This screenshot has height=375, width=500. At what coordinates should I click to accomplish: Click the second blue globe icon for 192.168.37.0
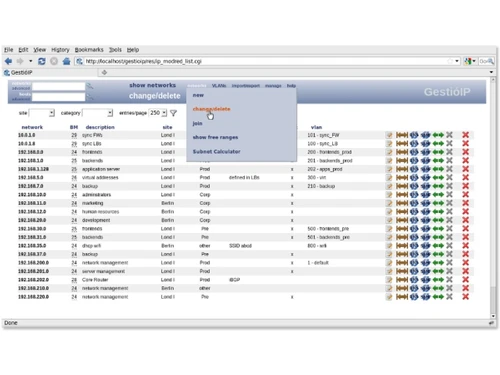(x=426, y=254)
